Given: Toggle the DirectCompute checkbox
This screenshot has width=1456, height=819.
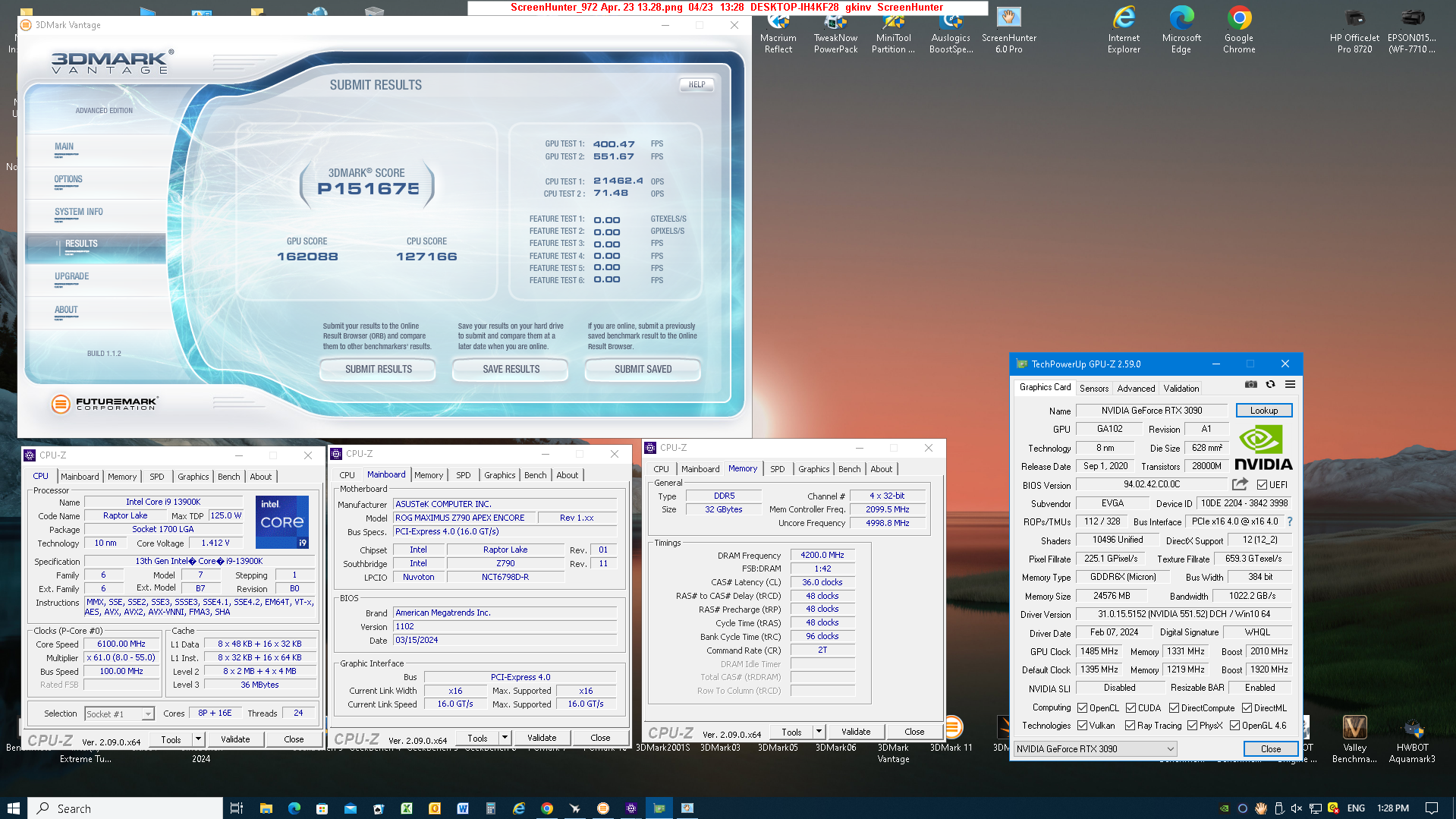Looking at the screenshot, I should pos(1174,708).
